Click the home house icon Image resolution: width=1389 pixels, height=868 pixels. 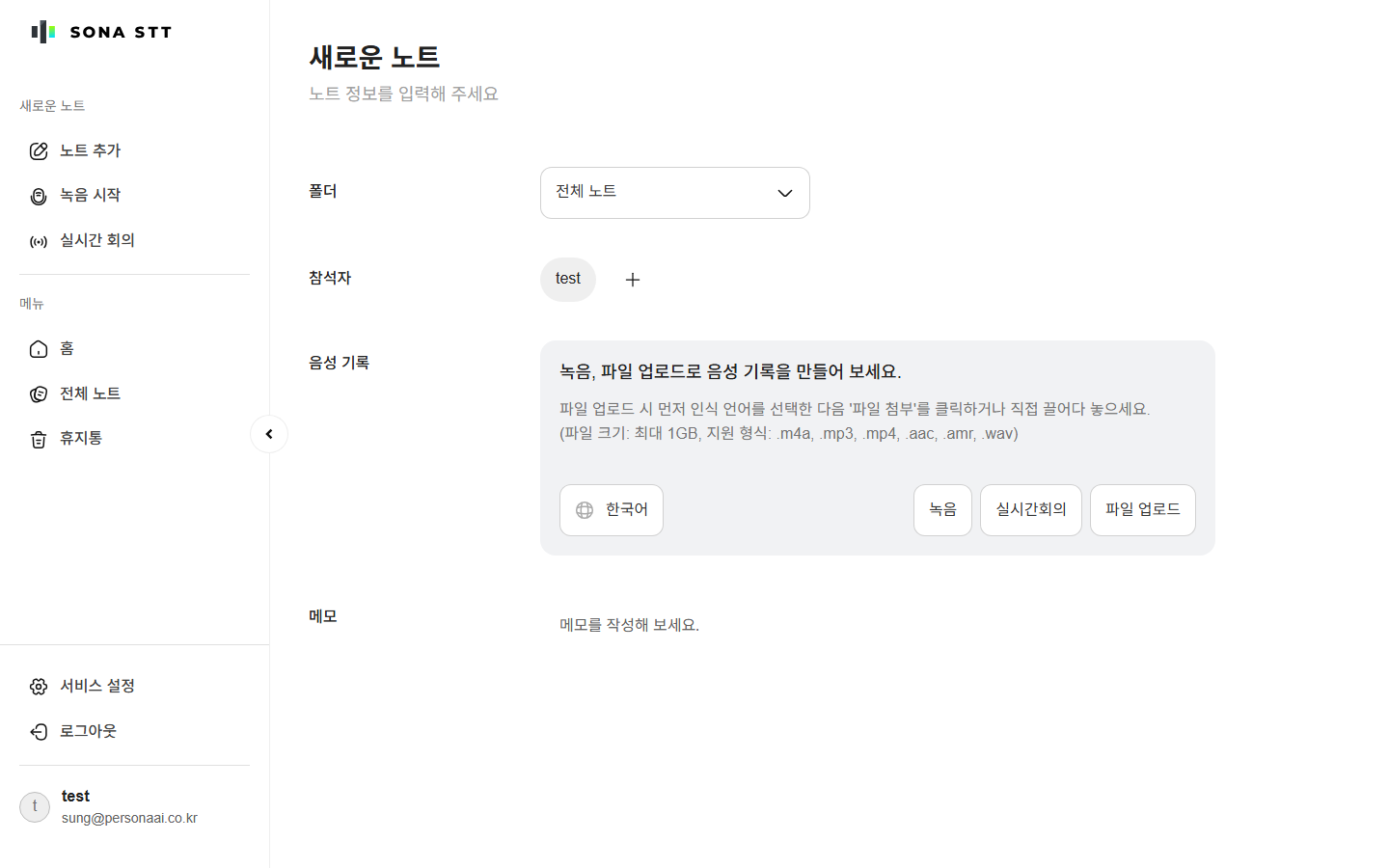coord(39,349)
